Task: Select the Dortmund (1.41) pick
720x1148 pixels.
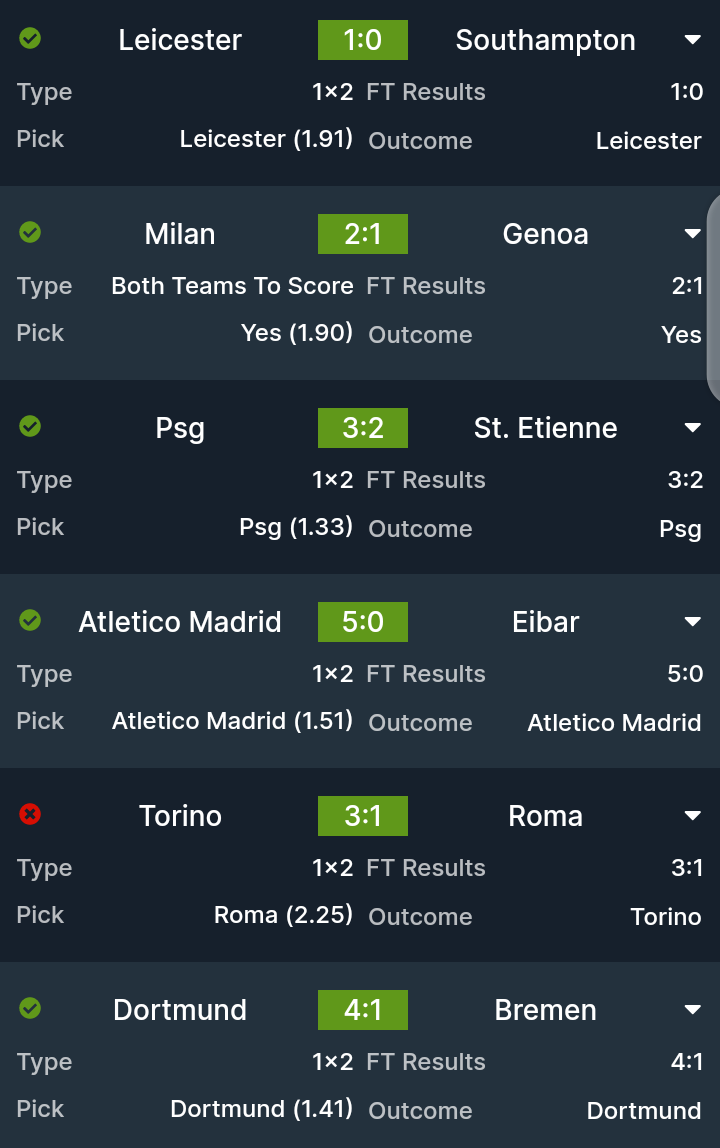Action: pyautogui.click(x=261, y=1109)
